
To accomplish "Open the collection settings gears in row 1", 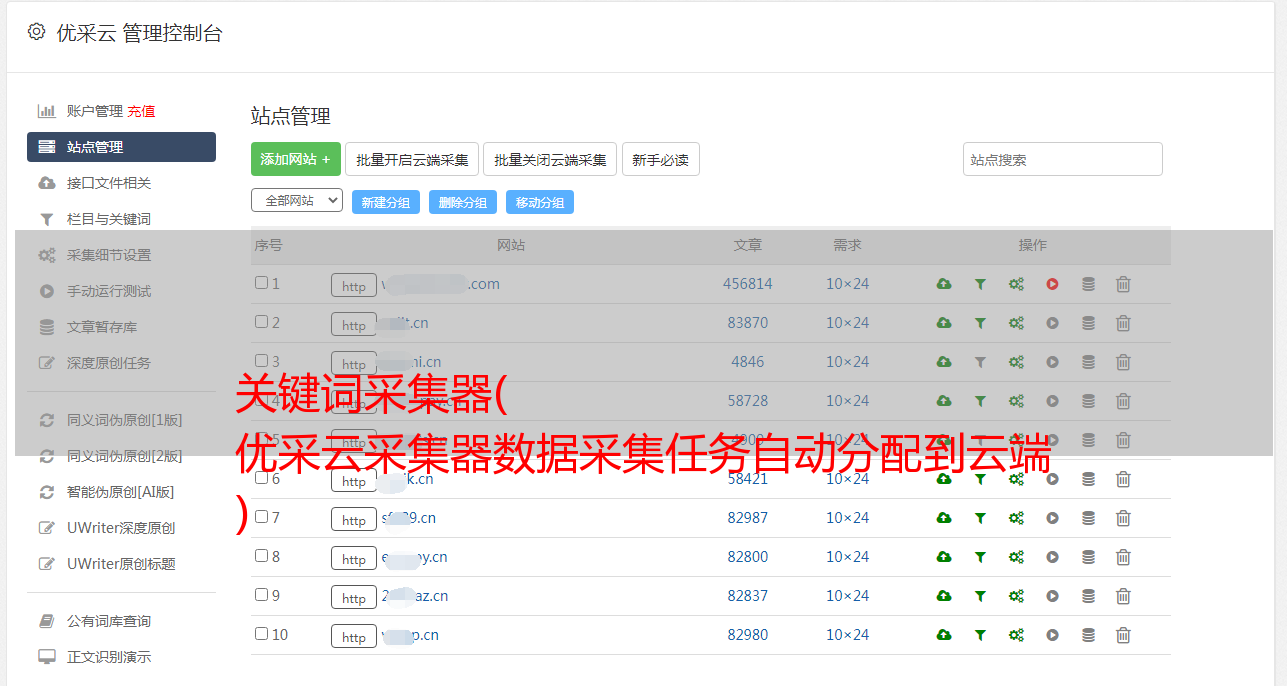I will tap(1016, 284).
